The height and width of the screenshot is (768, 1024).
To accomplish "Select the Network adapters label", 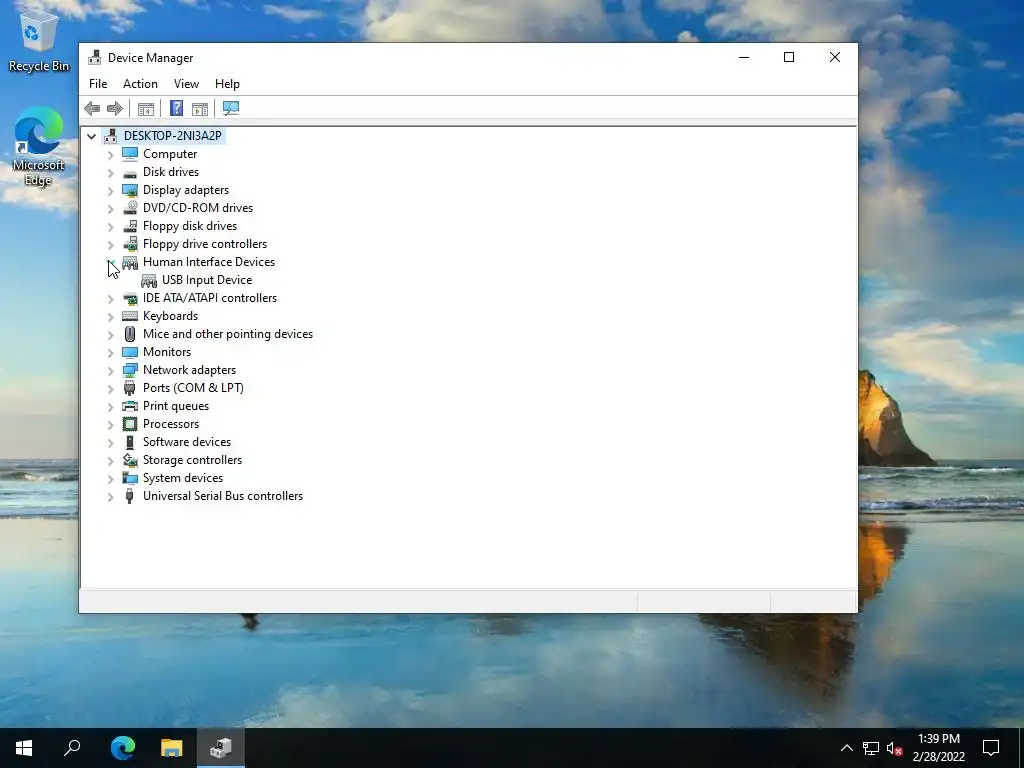I will (189, 370).
